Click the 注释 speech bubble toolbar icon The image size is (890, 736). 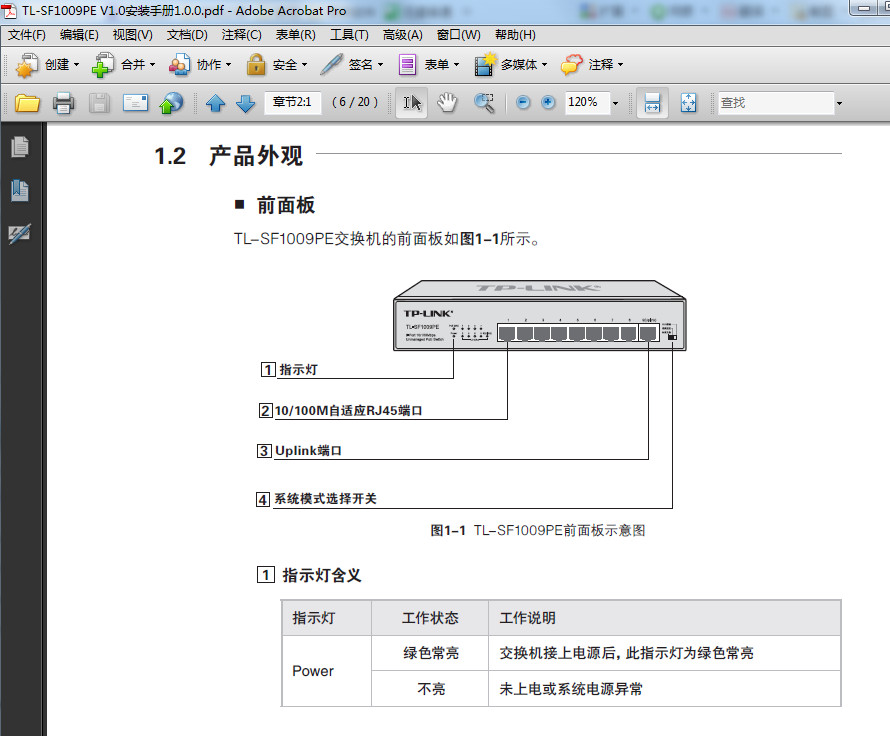[x=572, y=65]
